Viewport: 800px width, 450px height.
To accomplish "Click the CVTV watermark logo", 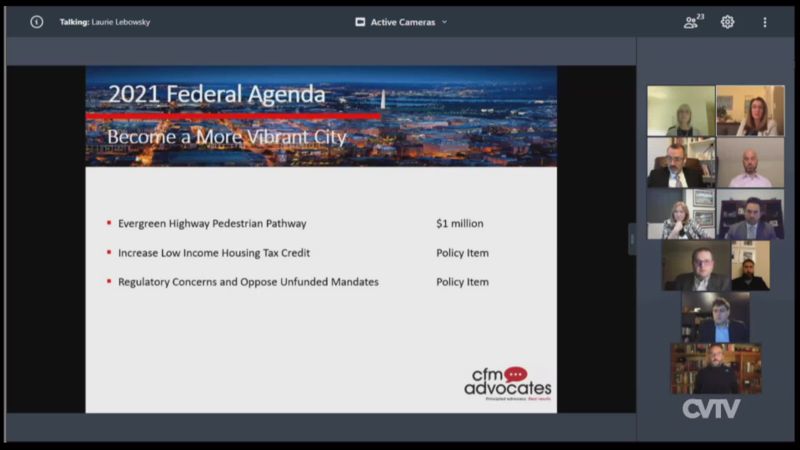I will click(711, 408).
